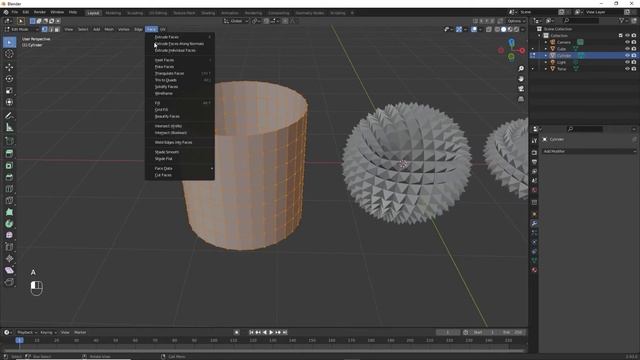Disable Cylinder in renders camera icon
This screenshot has height=360, width=640.
click(634, 55)
